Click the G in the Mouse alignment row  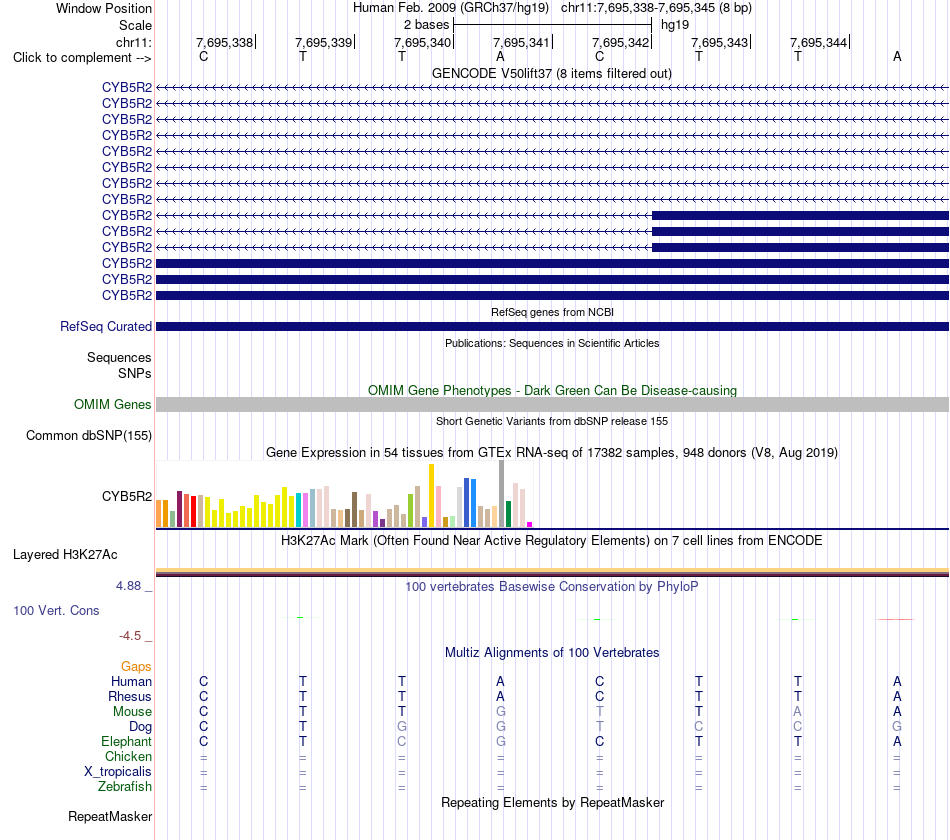[500, 712]
